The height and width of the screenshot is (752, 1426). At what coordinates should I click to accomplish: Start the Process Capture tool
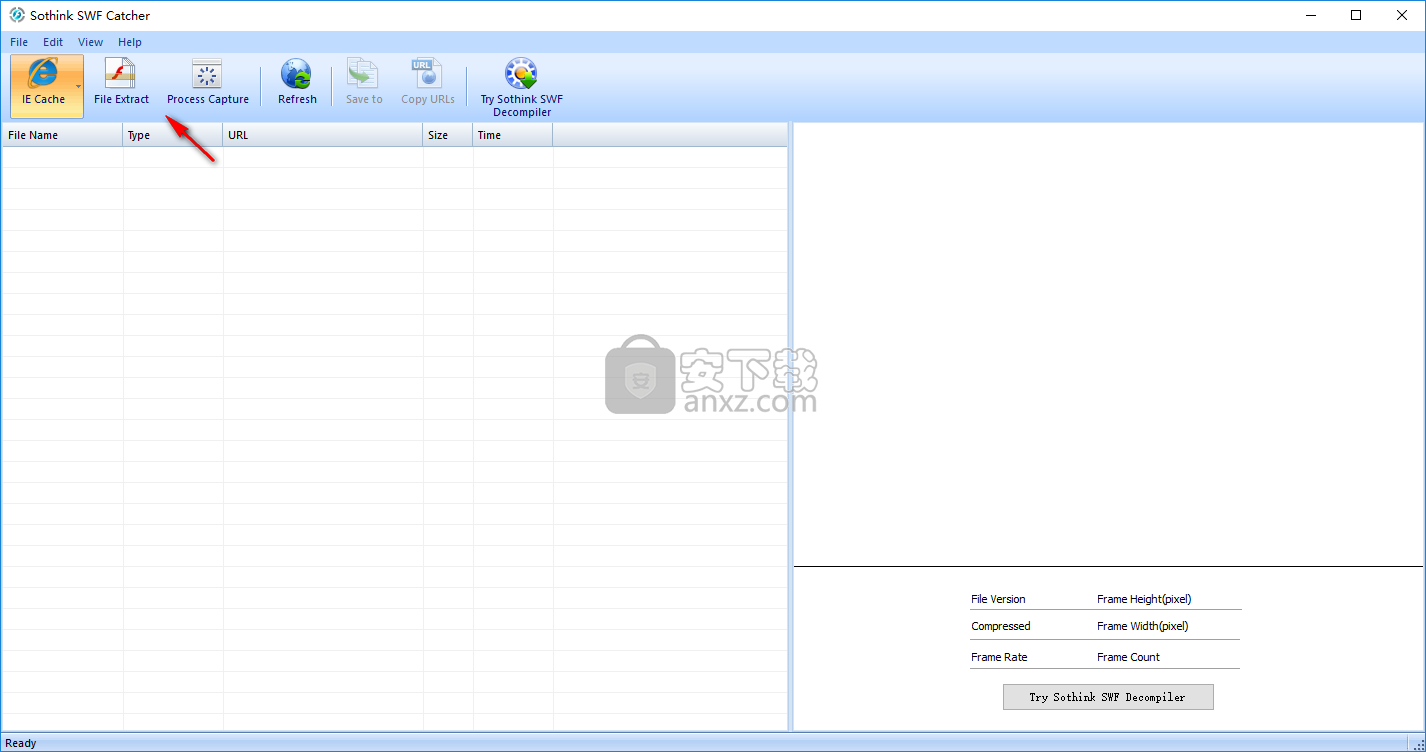coord(208,83)
